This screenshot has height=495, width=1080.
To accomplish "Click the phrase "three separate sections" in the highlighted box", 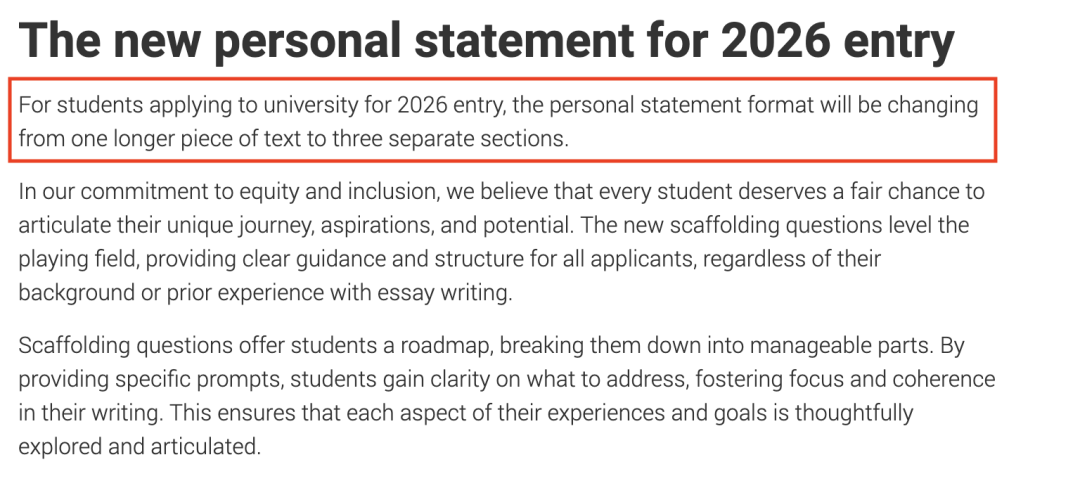I will point(449,139).
